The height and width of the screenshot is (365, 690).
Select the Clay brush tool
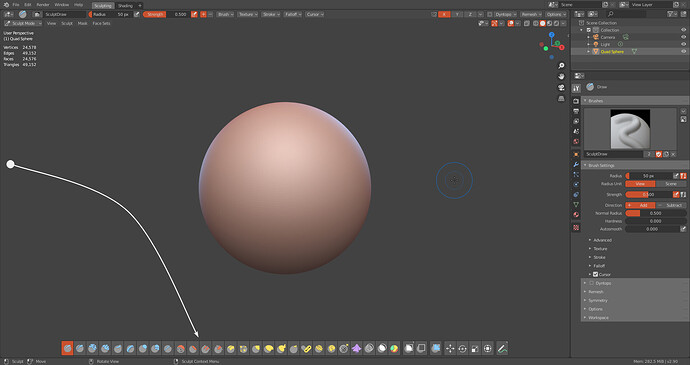[x=92, y=348]
